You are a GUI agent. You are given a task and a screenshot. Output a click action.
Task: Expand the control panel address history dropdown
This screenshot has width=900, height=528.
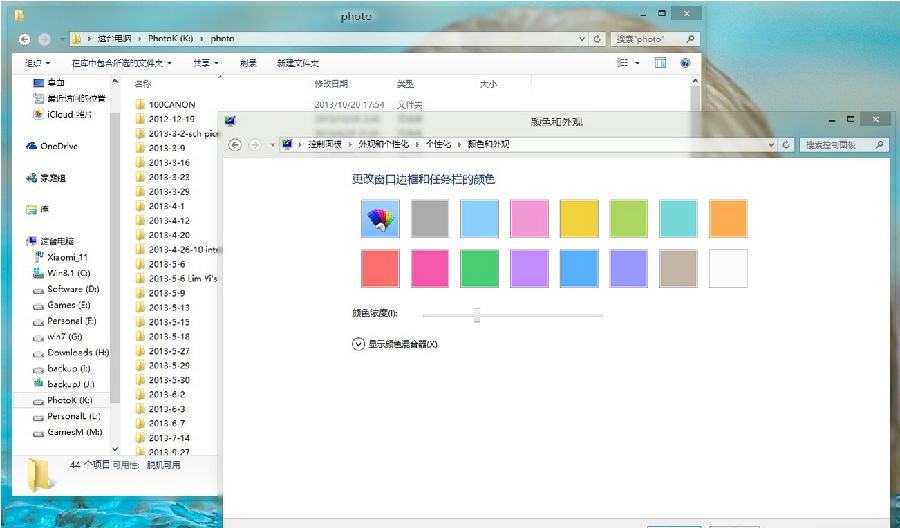click(x=771, y=145)
